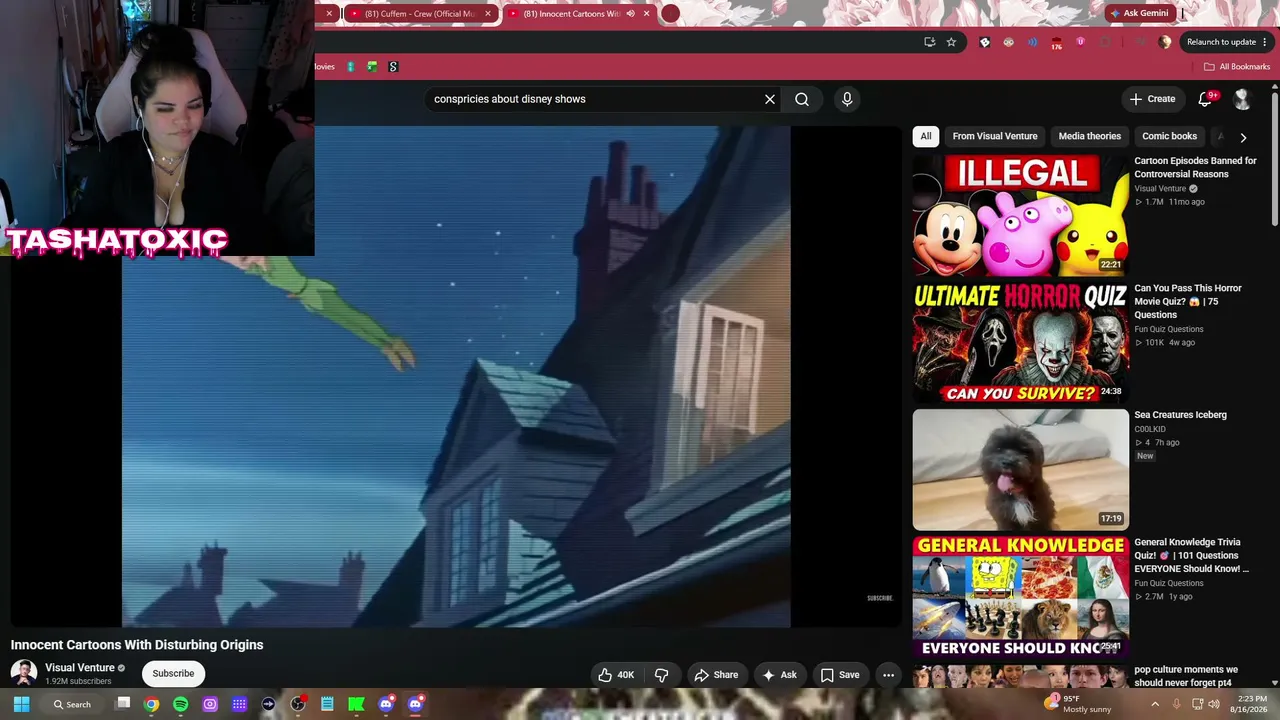Show hidden system tray icons

coord(1155,704)
